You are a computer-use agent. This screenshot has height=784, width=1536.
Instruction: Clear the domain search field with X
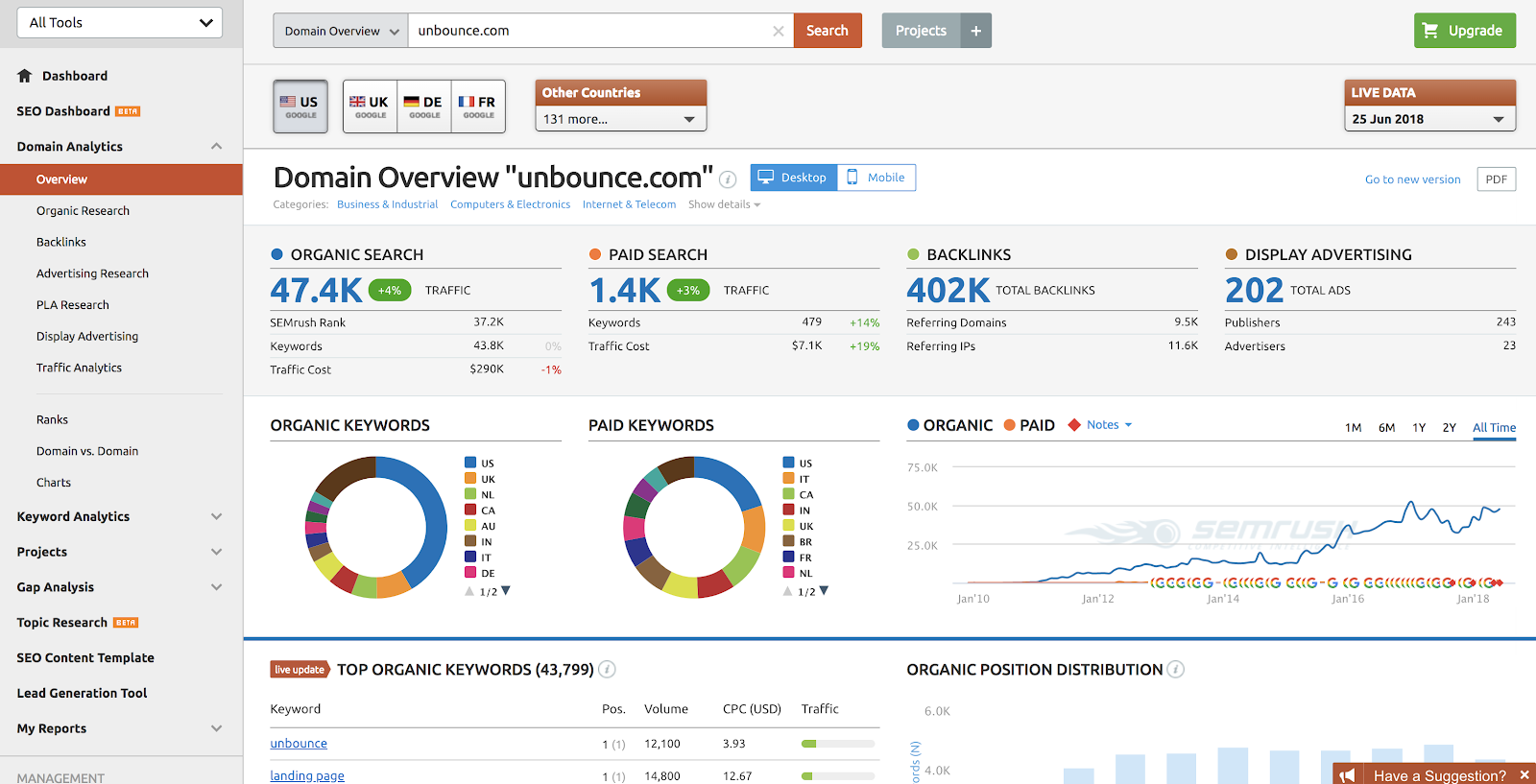[x=778, y=31]
